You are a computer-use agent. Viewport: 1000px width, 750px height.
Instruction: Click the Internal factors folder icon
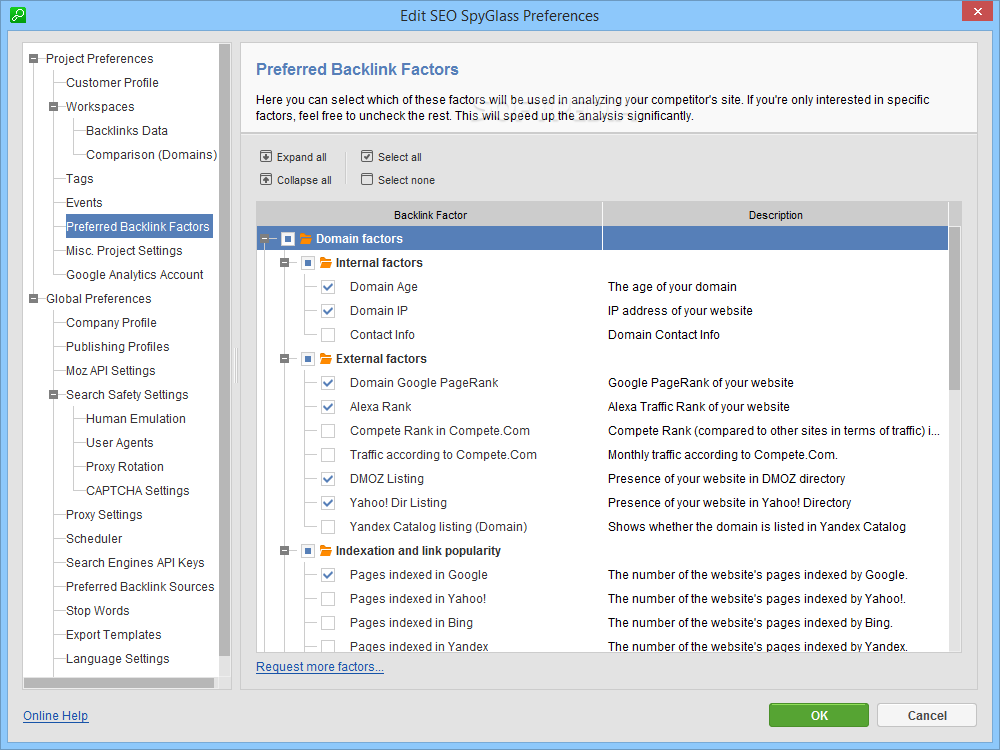click(x=325, y=263)
